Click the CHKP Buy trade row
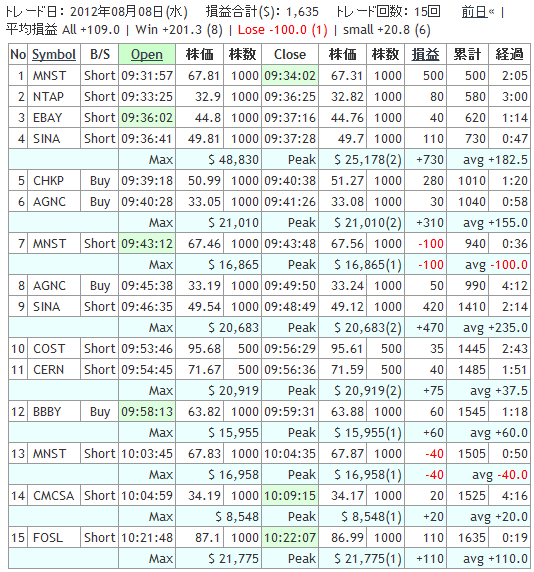This screenshot has height=572, width=534. (x=269, y=180)
